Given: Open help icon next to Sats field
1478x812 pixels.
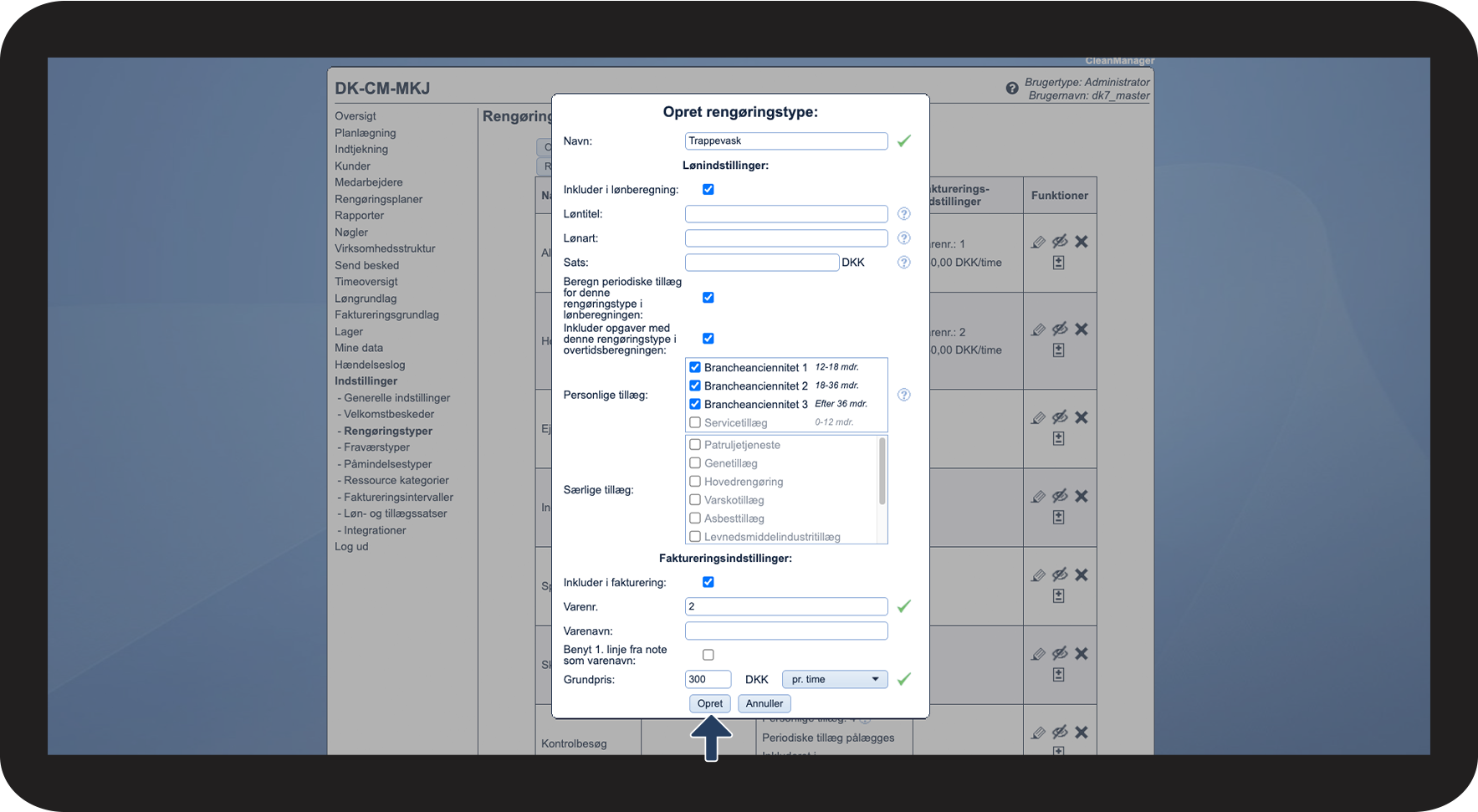Looking at the screenshot, I should click(903, 263).
